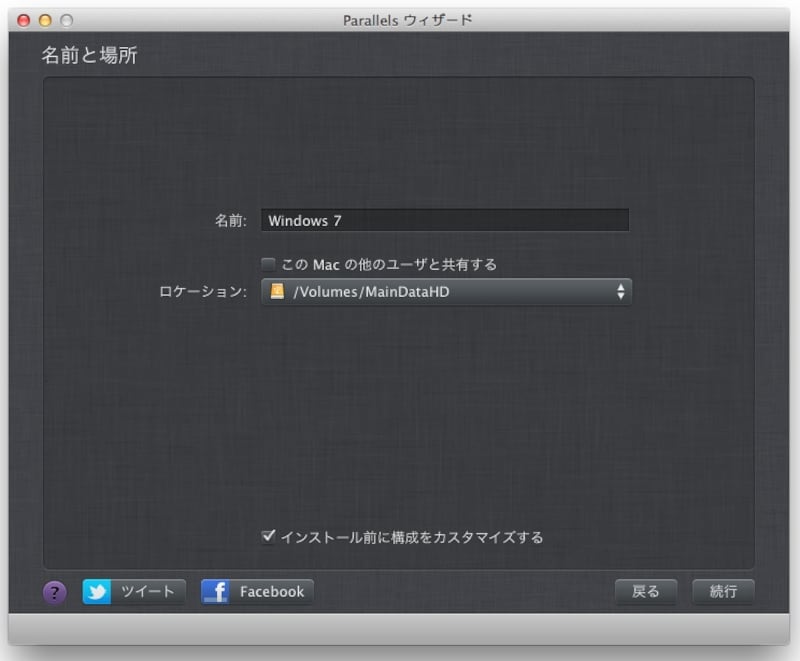Click the 名前 field containing Windows 7

tap(445, 220)
